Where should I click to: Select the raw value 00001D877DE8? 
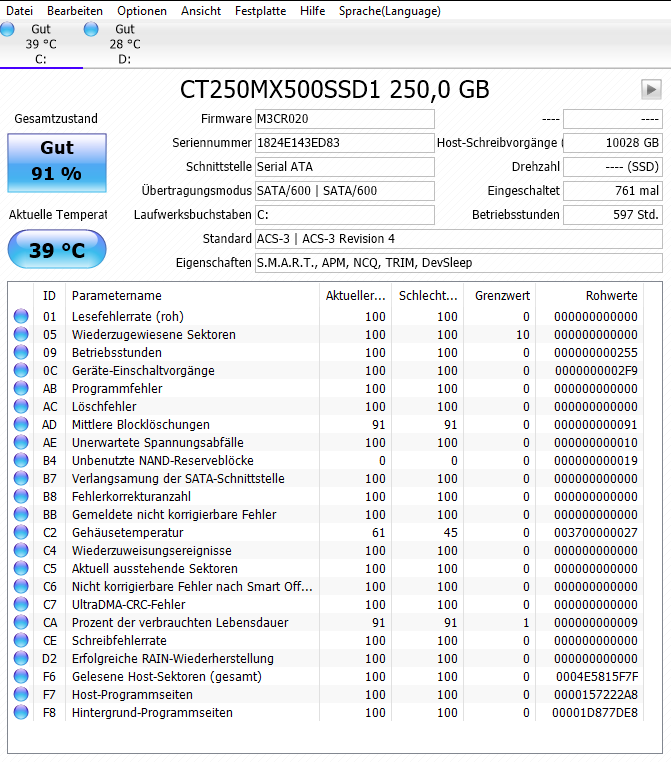(x=595, y=712)
